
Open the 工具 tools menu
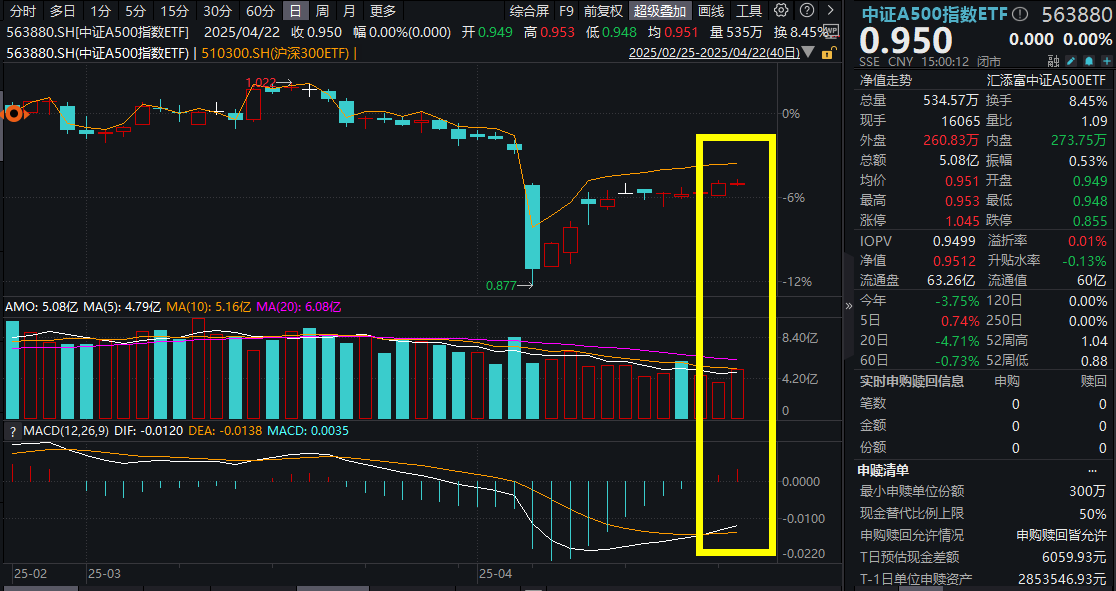point(749,11)
